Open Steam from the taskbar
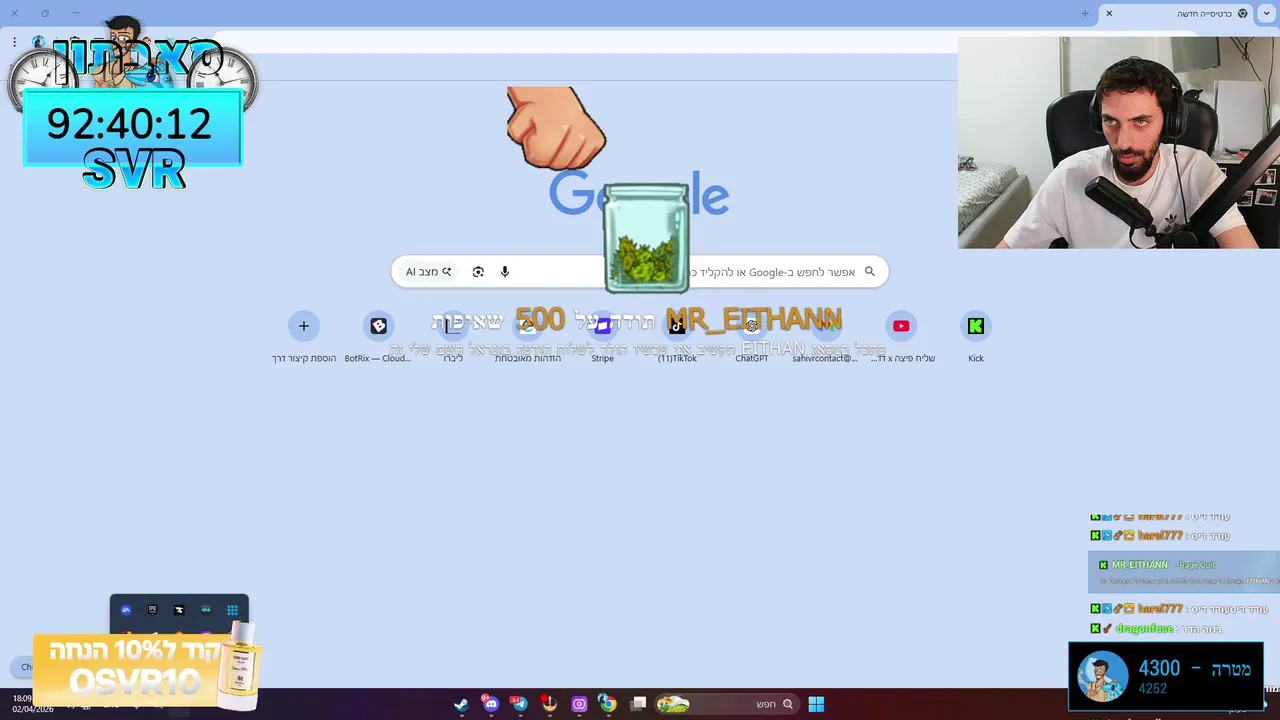The image size is (1280, 720). [461, 704]
